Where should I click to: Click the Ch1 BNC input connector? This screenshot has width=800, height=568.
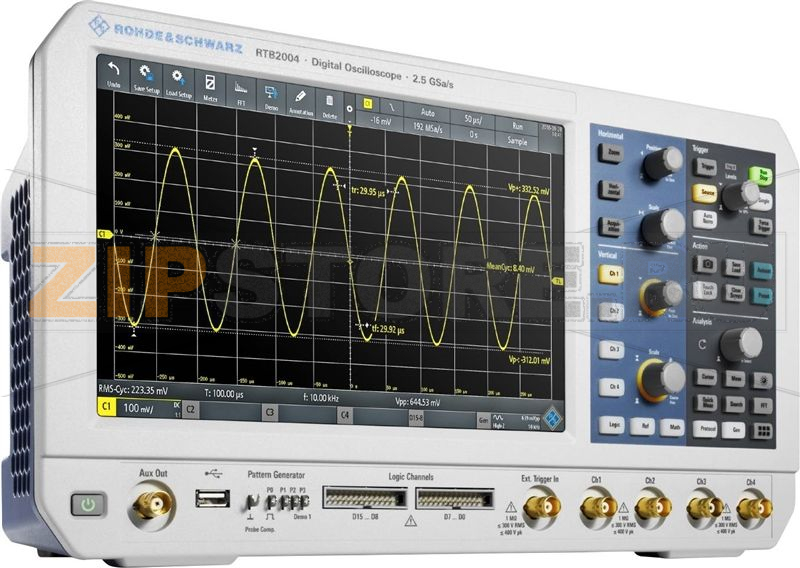click(598, 507)
